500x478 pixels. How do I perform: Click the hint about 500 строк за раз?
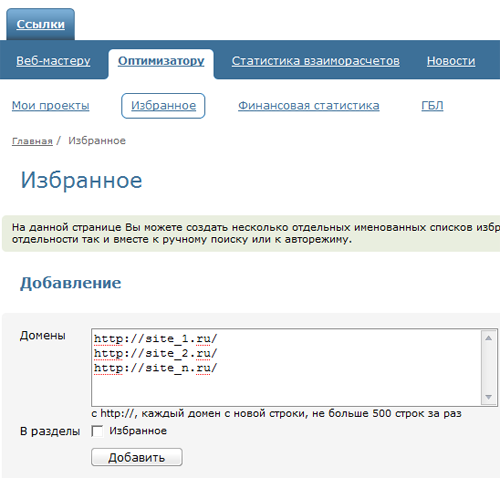point(276,413)
